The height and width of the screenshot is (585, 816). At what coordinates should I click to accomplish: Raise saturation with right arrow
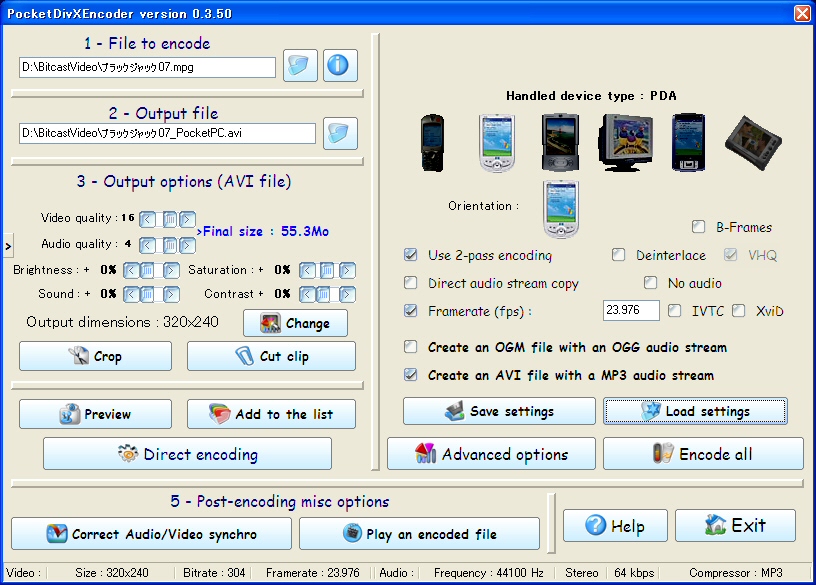point(347,270)
